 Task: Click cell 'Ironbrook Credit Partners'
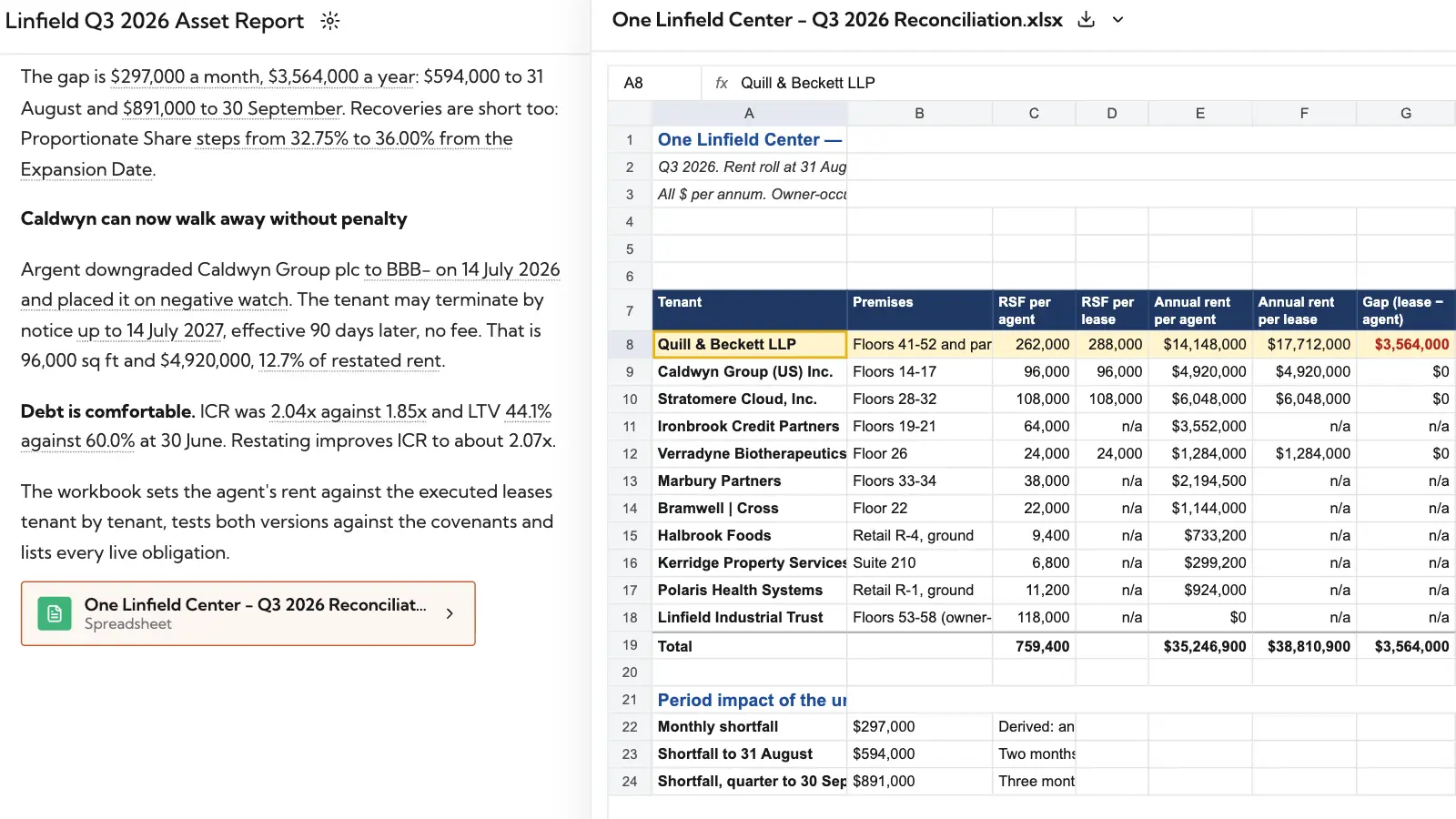pos(750,426)
